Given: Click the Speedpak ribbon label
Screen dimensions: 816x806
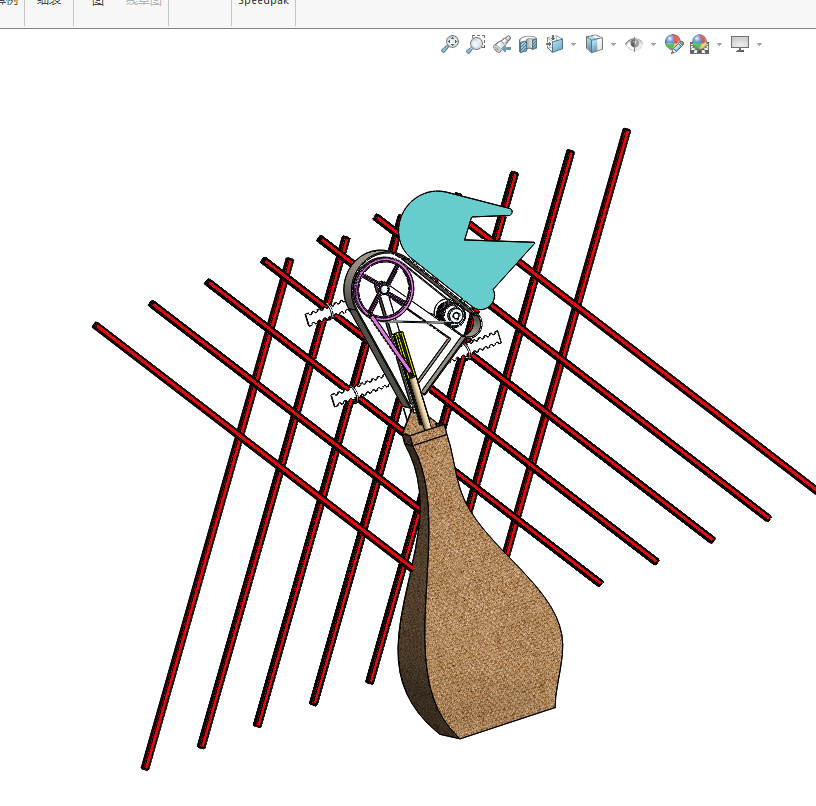Looking at the screenshot, I should pos(263,3).
